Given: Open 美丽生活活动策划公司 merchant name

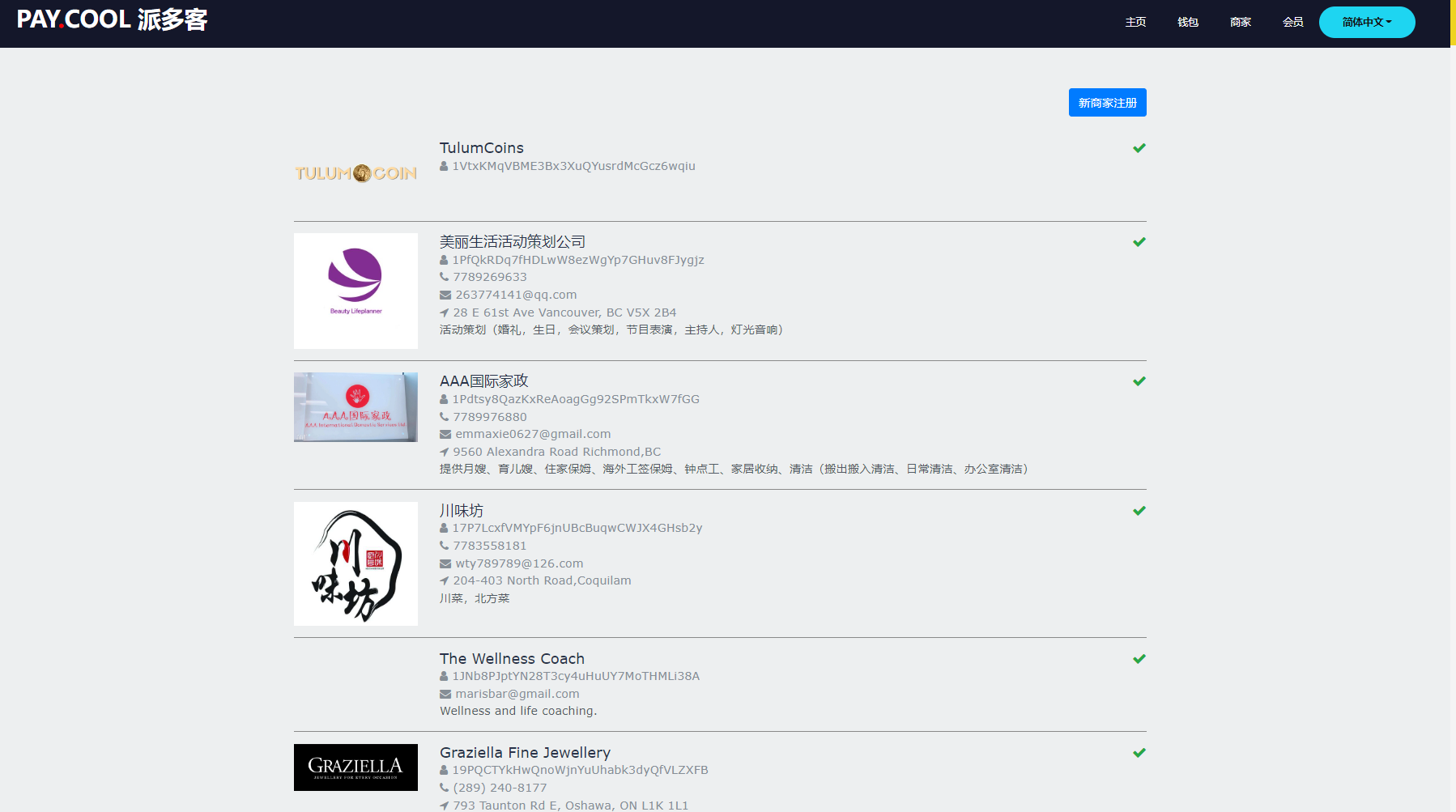Looking at the screenshot, I should click(x=512, y=242).
